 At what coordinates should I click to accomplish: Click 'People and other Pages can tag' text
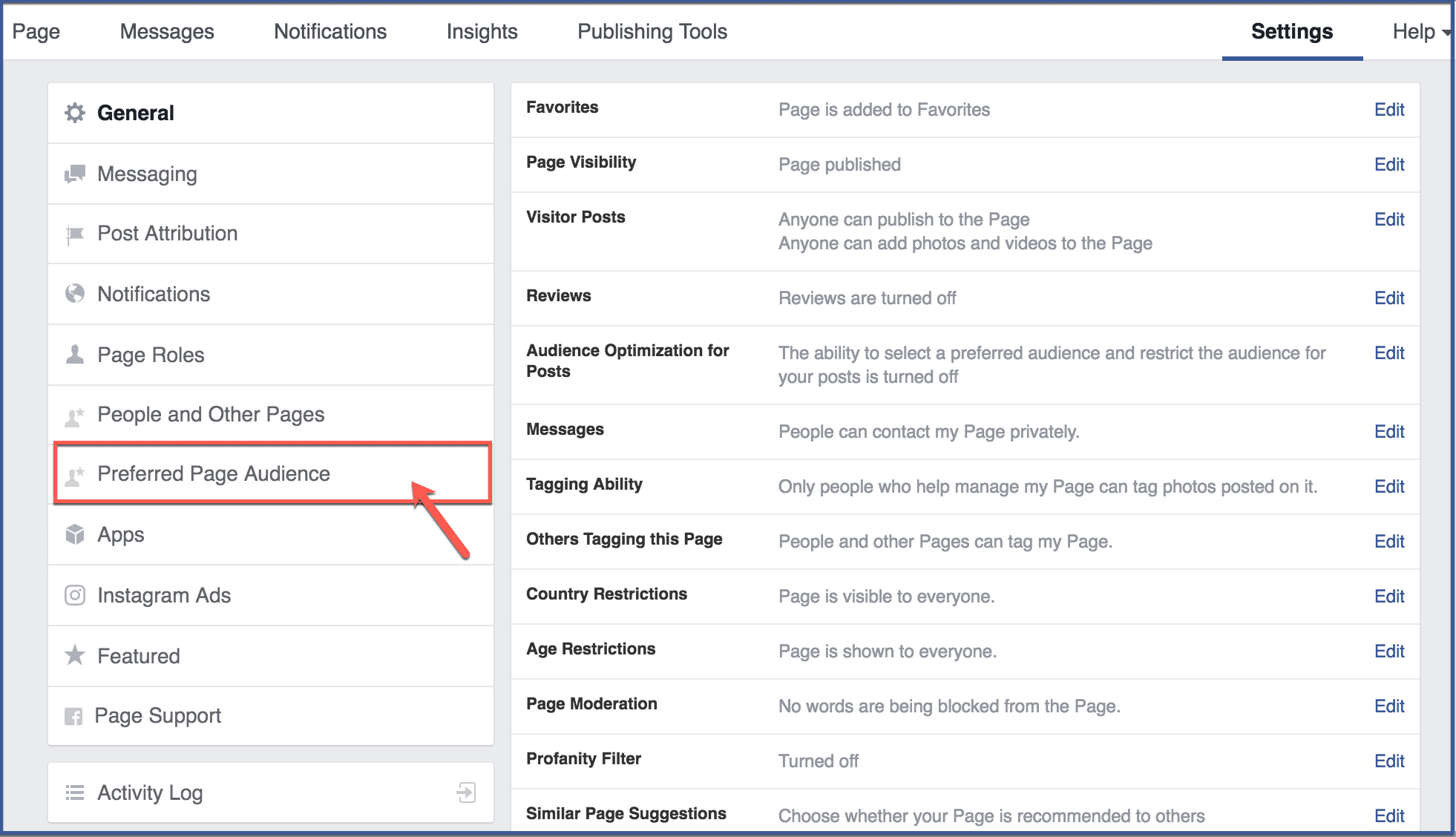(945, 542)
